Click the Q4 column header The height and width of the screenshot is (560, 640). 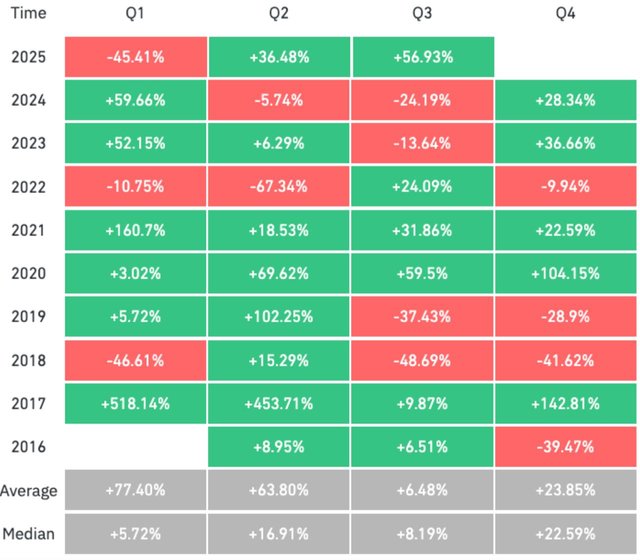point(567,15)
